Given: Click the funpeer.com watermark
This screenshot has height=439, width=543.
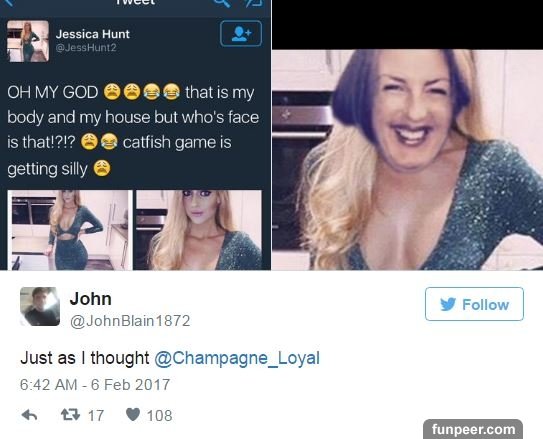Looking at the screenshot, I should click(473, 429).
